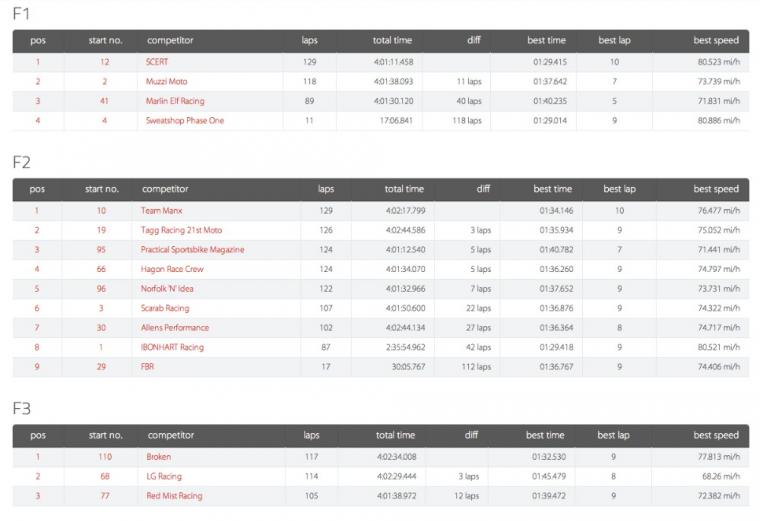Select the Scarab Racing link
This screenshot has height=522, width=760.
coord(165,308)
